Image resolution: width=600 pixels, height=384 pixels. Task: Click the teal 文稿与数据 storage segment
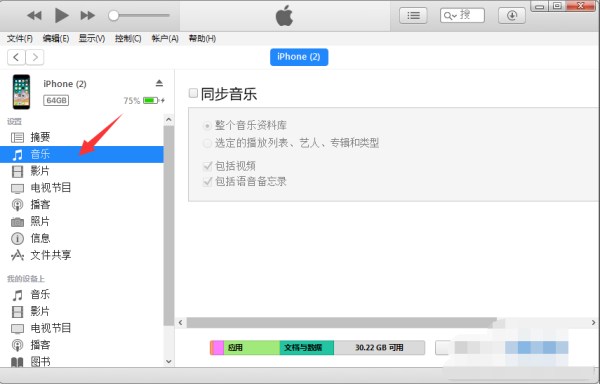click(x=307, y=347)
